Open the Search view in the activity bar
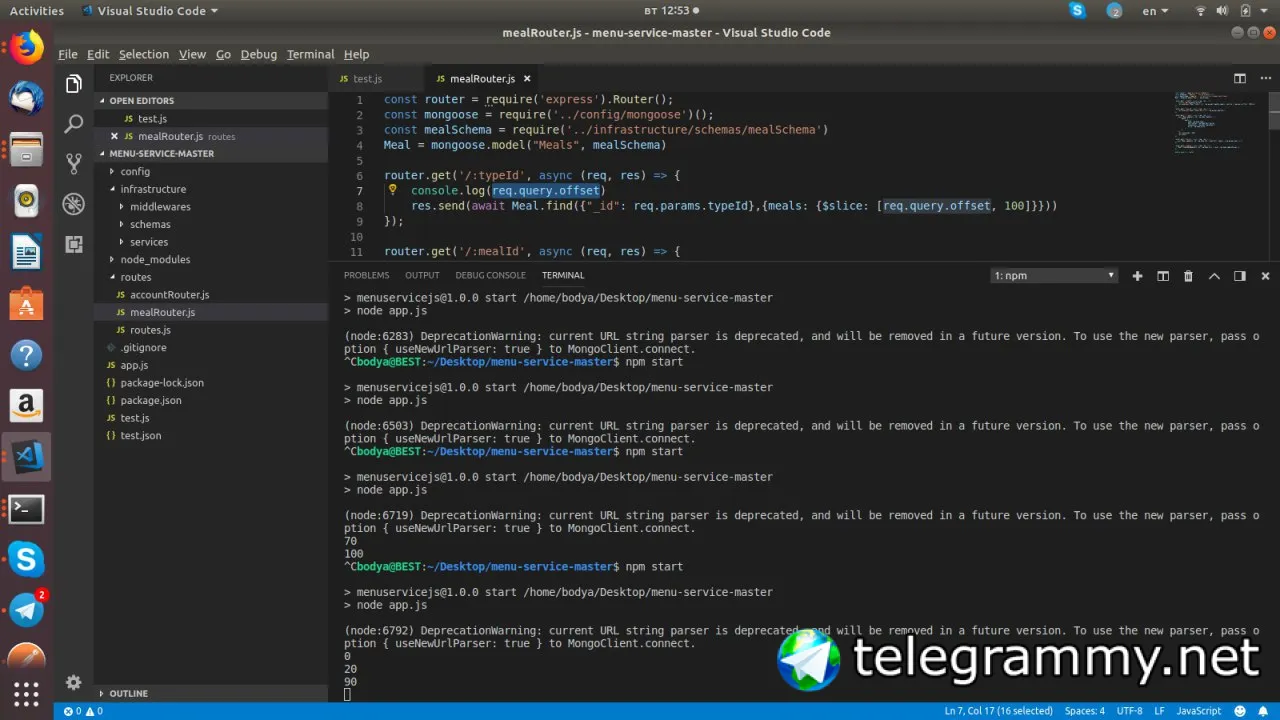Screen dimensions: 1280x720 [73, 124]
